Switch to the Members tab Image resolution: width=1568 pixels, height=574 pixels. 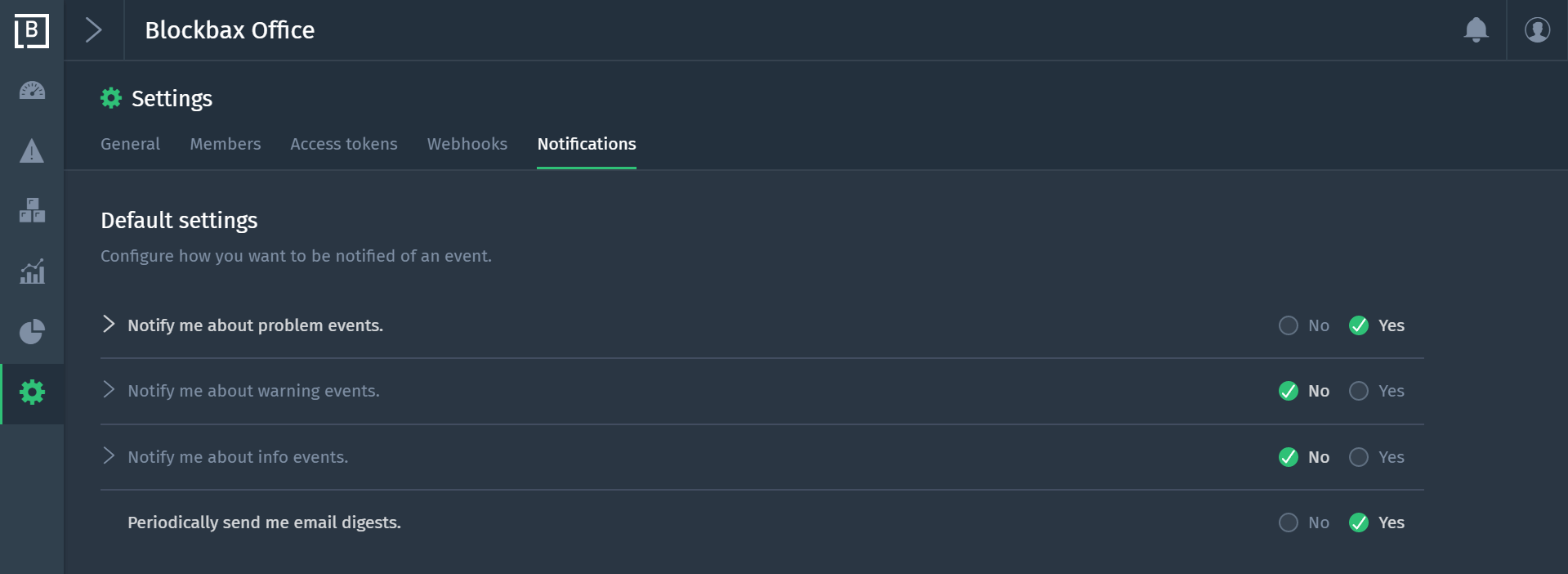226,144
